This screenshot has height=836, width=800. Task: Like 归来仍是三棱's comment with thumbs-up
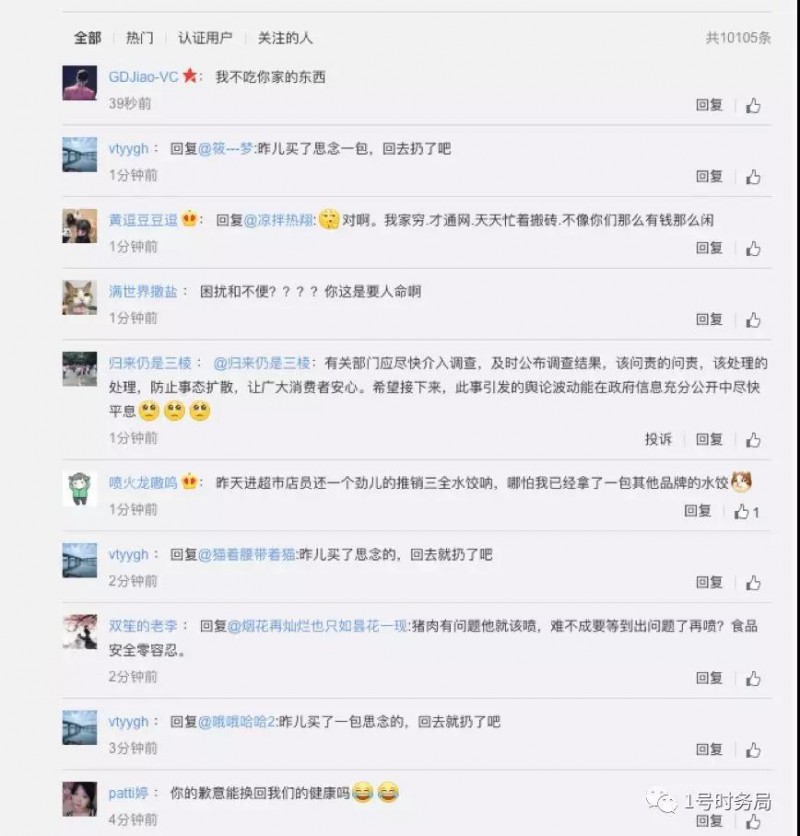pyautogui.click(x=753, y=440)
